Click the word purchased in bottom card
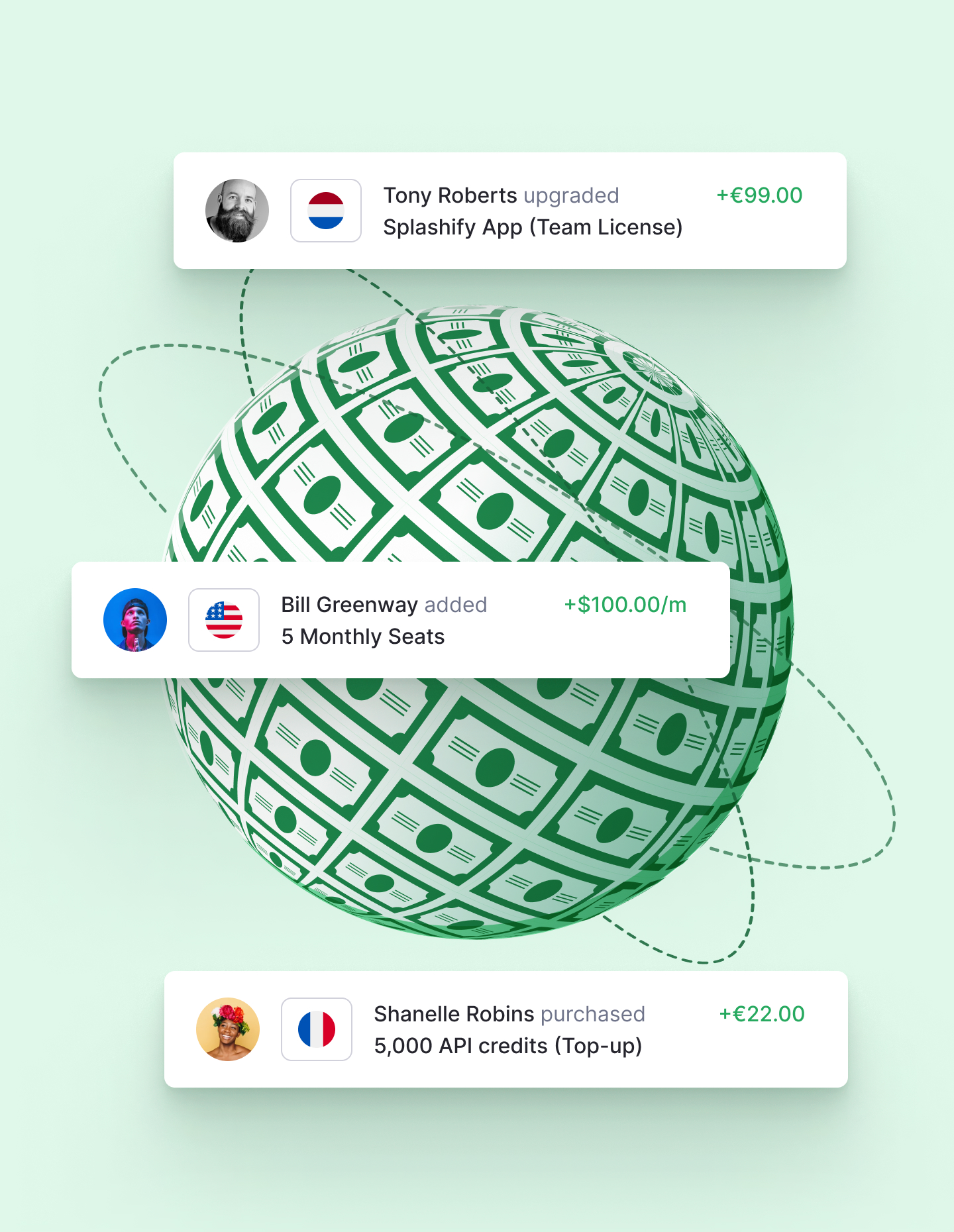This screenshot has width=954, height=1232. coord(593,1015)
